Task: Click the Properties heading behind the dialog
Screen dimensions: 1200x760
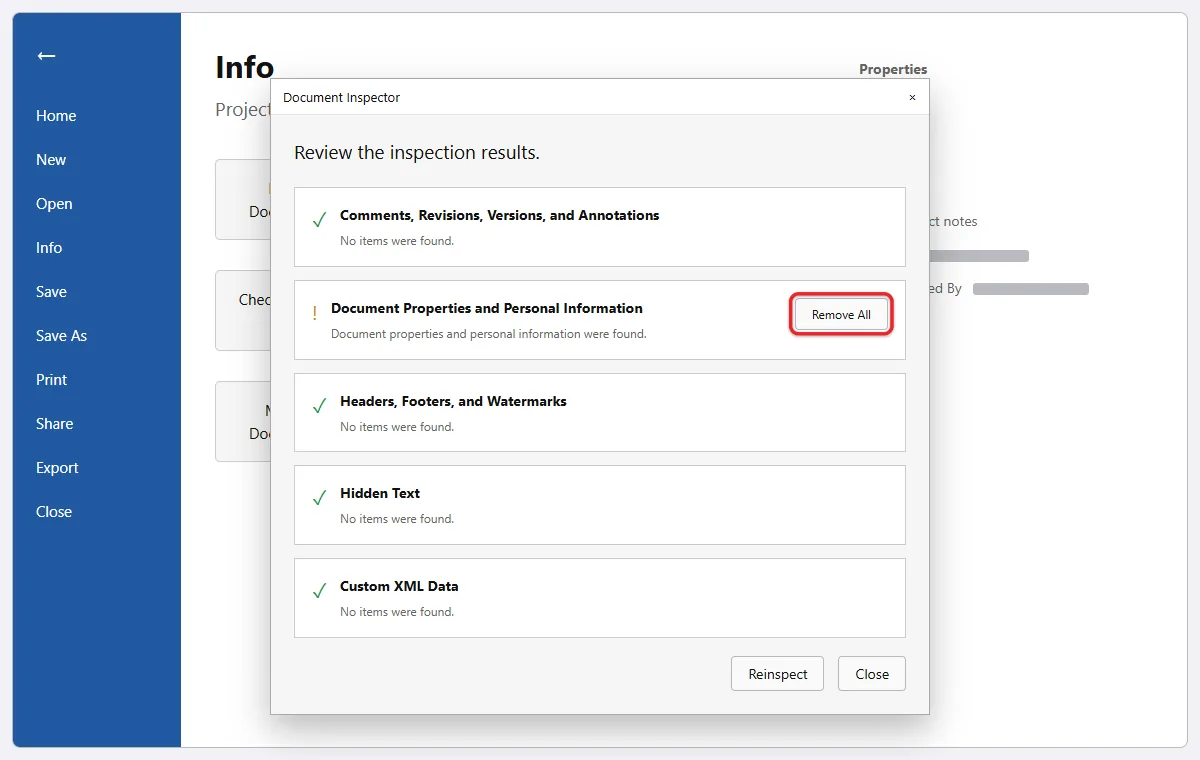Action: click(893, 69)
